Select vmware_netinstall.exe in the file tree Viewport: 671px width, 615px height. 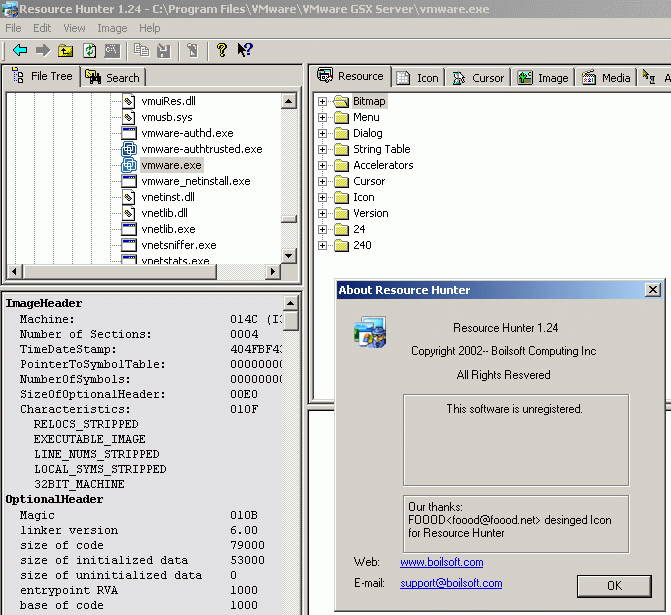[x=196, y=181]
